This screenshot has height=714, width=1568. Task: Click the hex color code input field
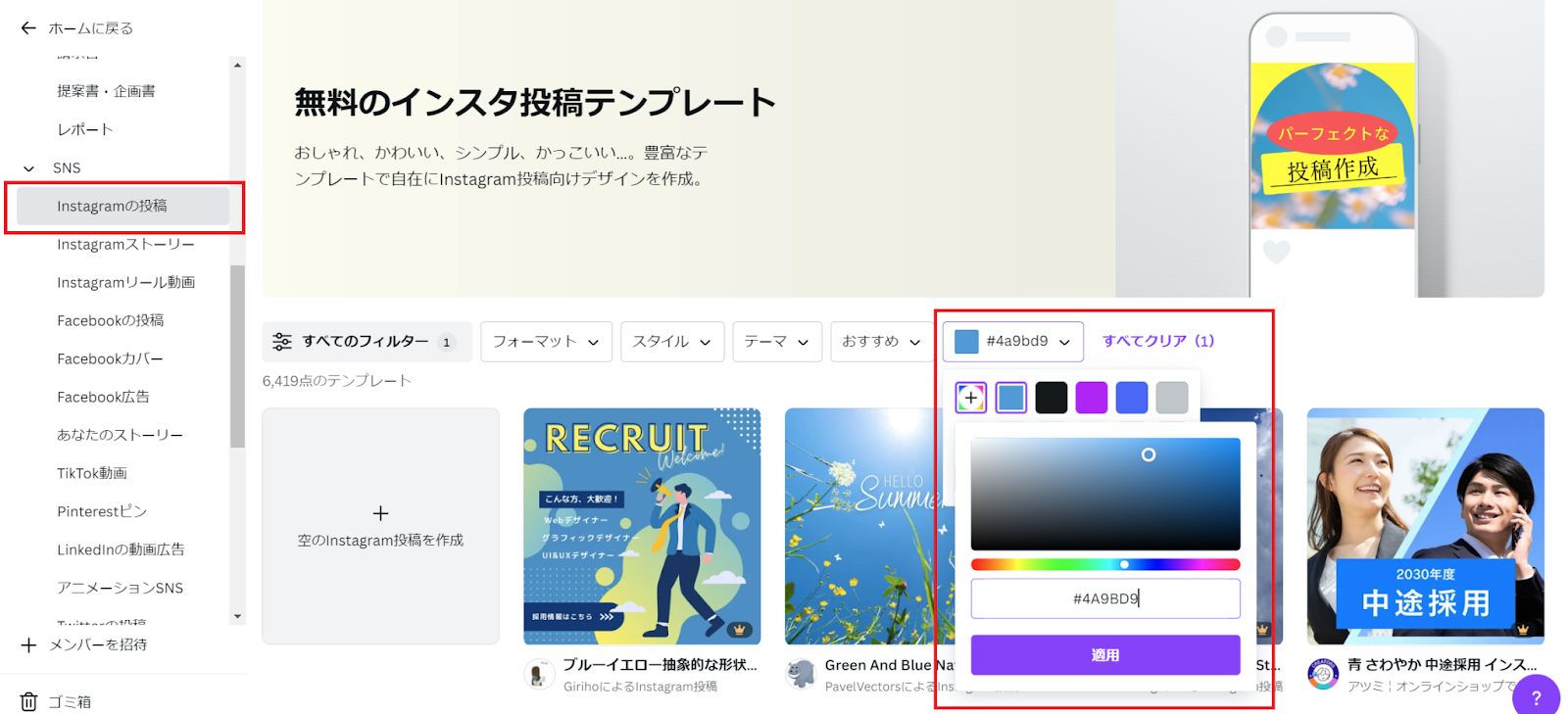pyautogui.click(x=1104, y=598)
